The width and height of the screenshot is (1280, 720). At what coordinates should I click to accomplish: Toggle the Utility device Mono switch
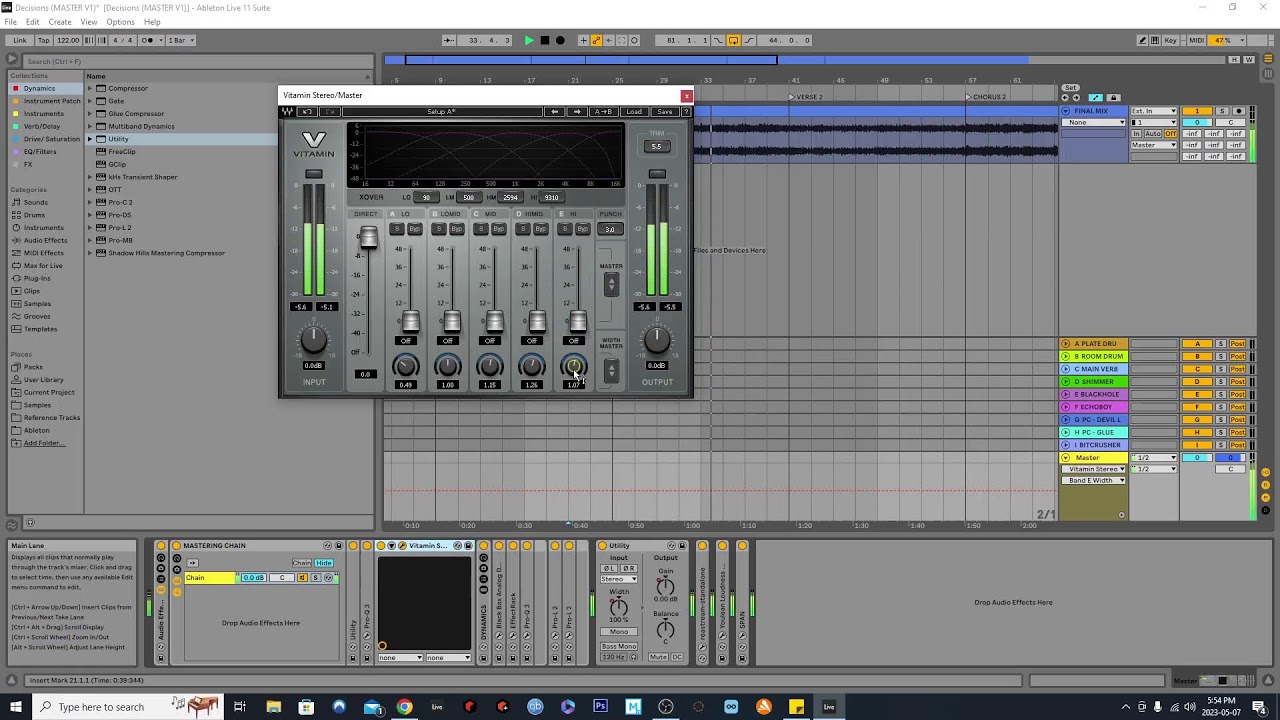pos(619,632)
